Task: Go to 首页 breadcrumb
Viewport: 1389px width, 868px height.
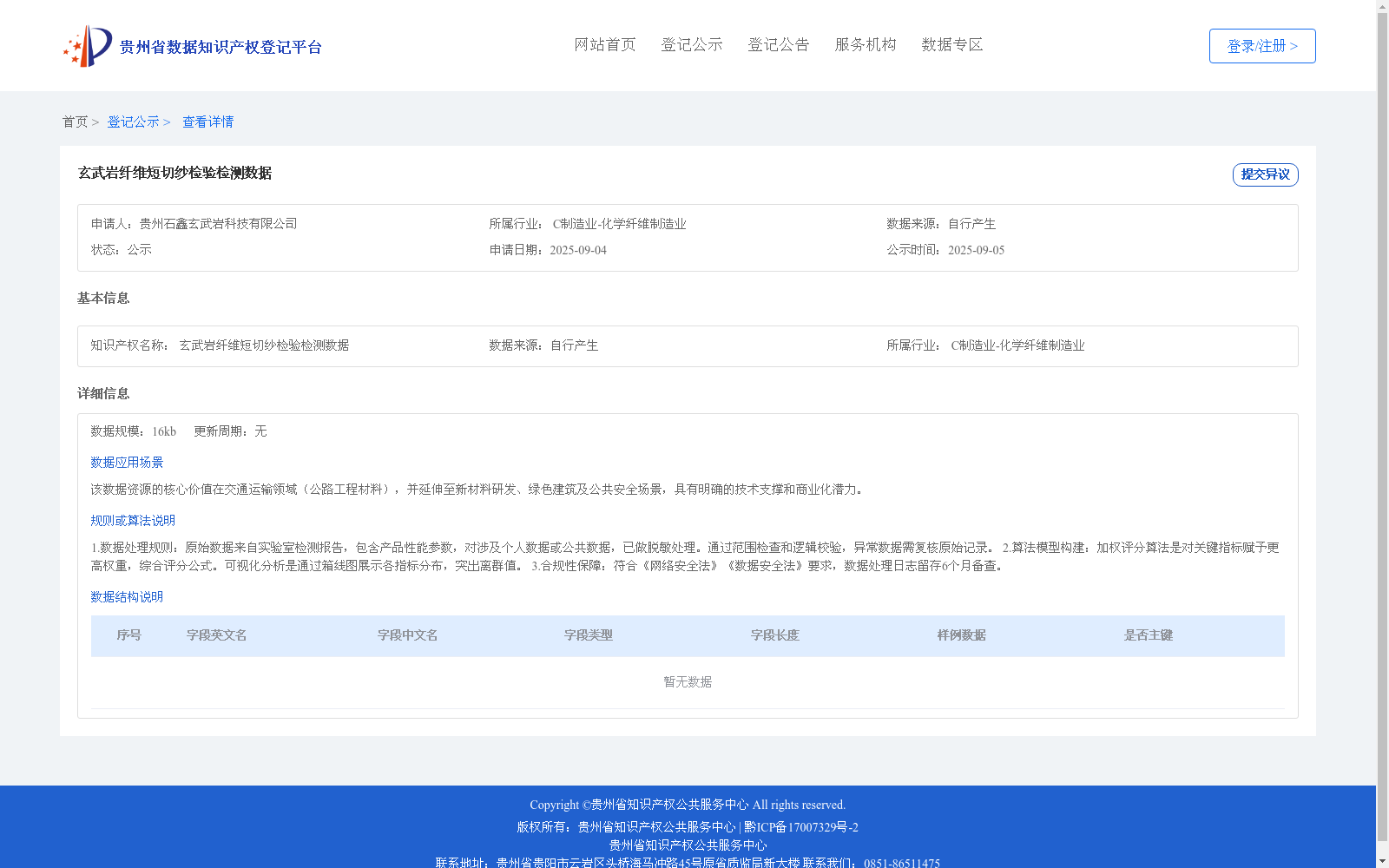Action: tap(75, 122)
